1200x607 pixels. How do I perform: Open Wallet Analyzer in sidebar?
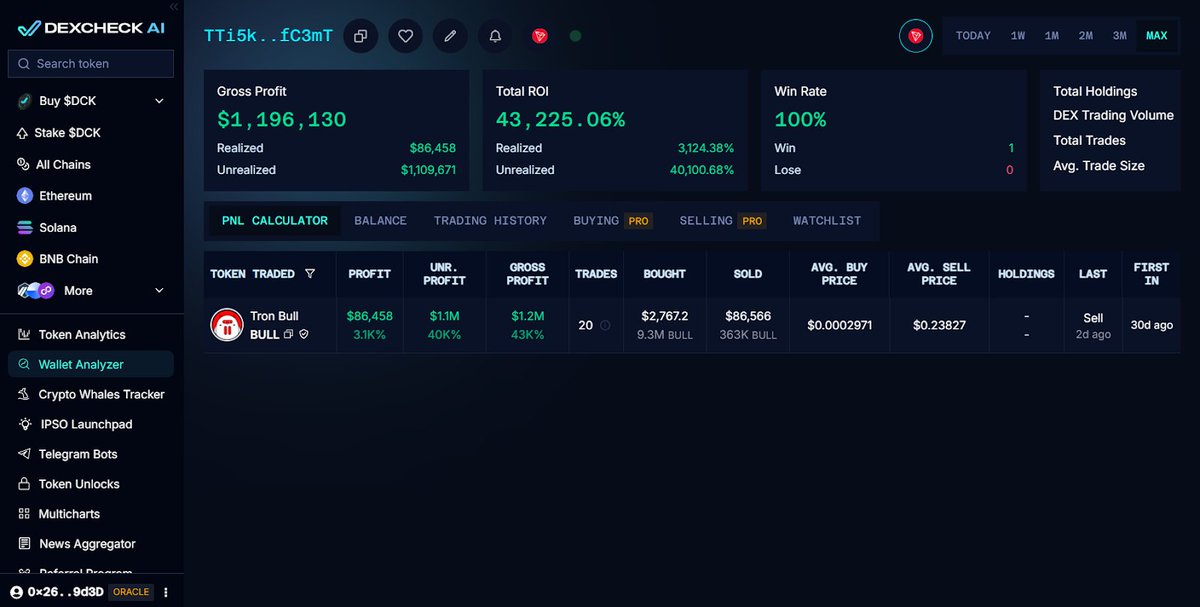pos(91,365)
